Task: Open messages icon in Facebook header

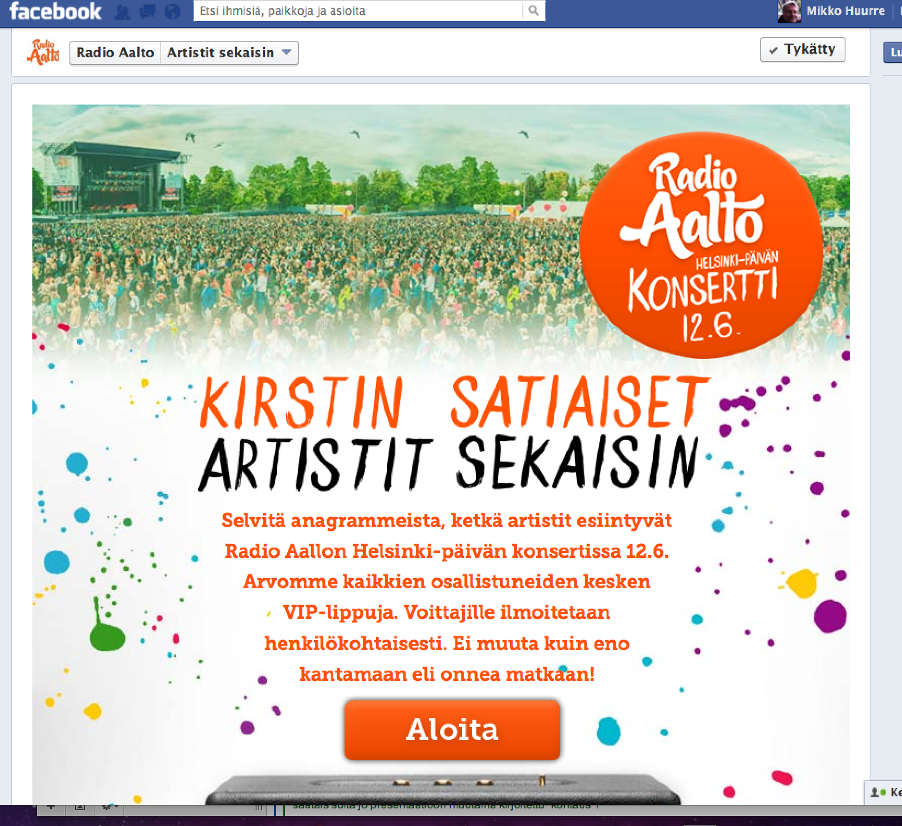Action: 147,12
